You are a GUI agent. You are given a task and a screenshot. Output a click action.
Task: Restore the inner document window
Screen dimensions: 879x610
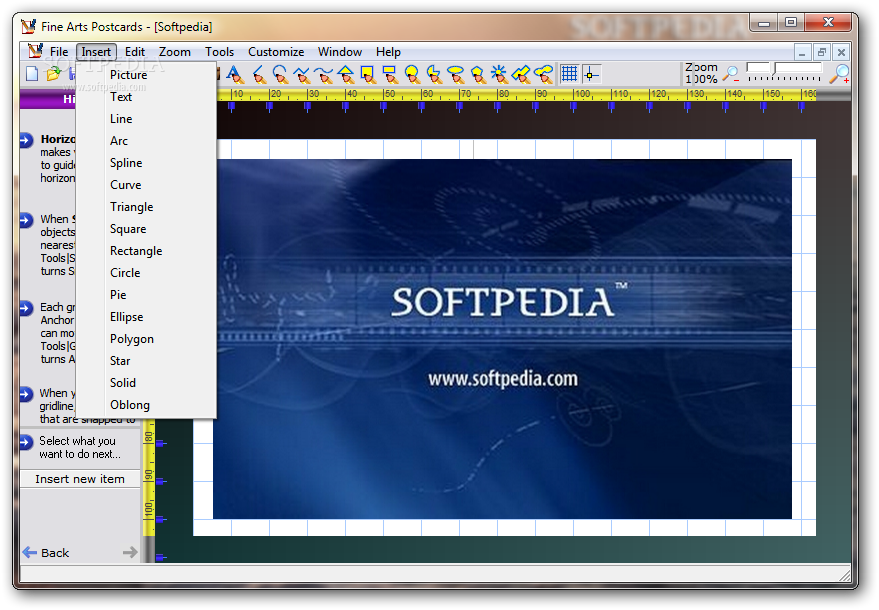click(x=821, y=52)
